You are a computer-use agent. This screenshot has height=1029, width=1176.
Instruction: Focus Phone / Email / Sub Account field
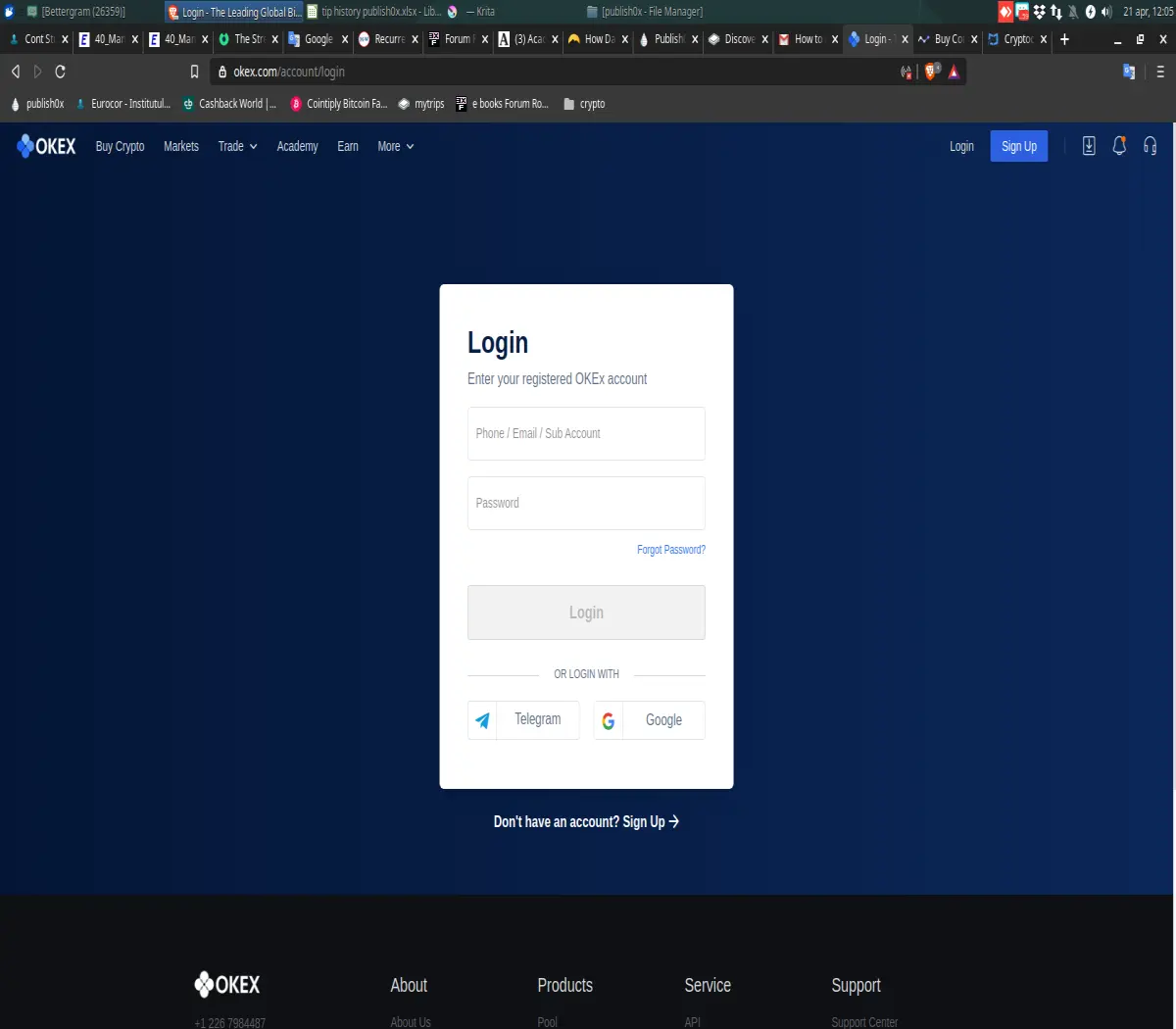click(x=586, y=433)
